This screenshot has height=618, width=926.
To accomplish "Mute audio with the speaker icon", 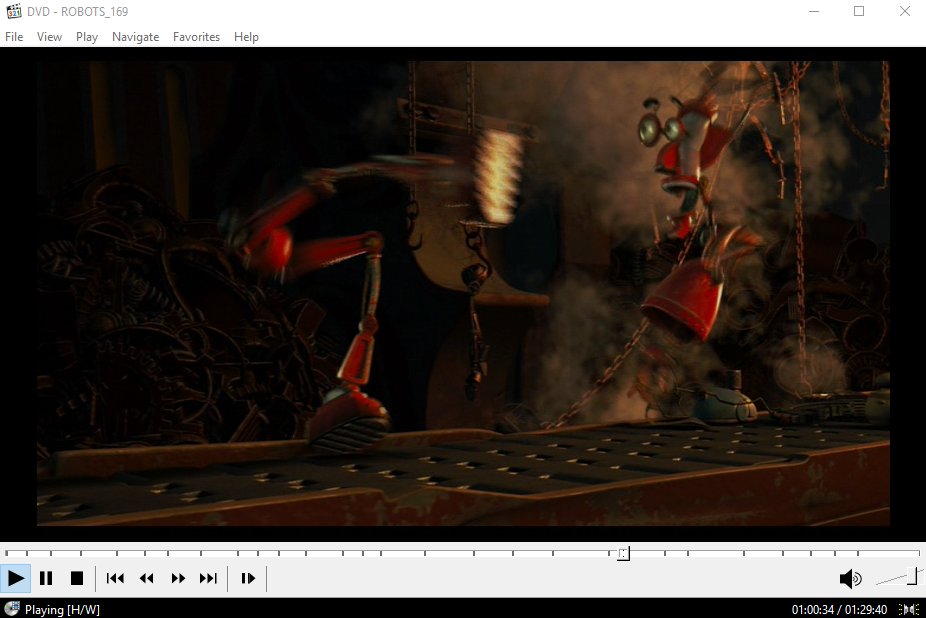I will (x=850, y=578).
